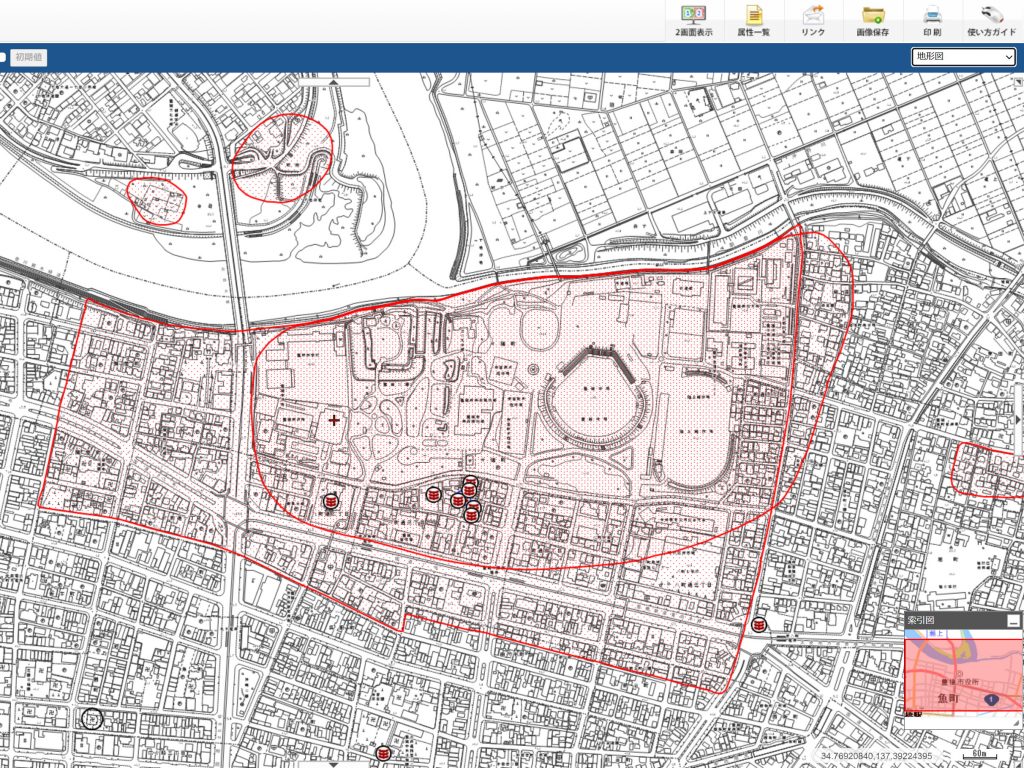Print the map using 印刷
The height and width of the screenshot is (768, 1024).
click(932, 21)
